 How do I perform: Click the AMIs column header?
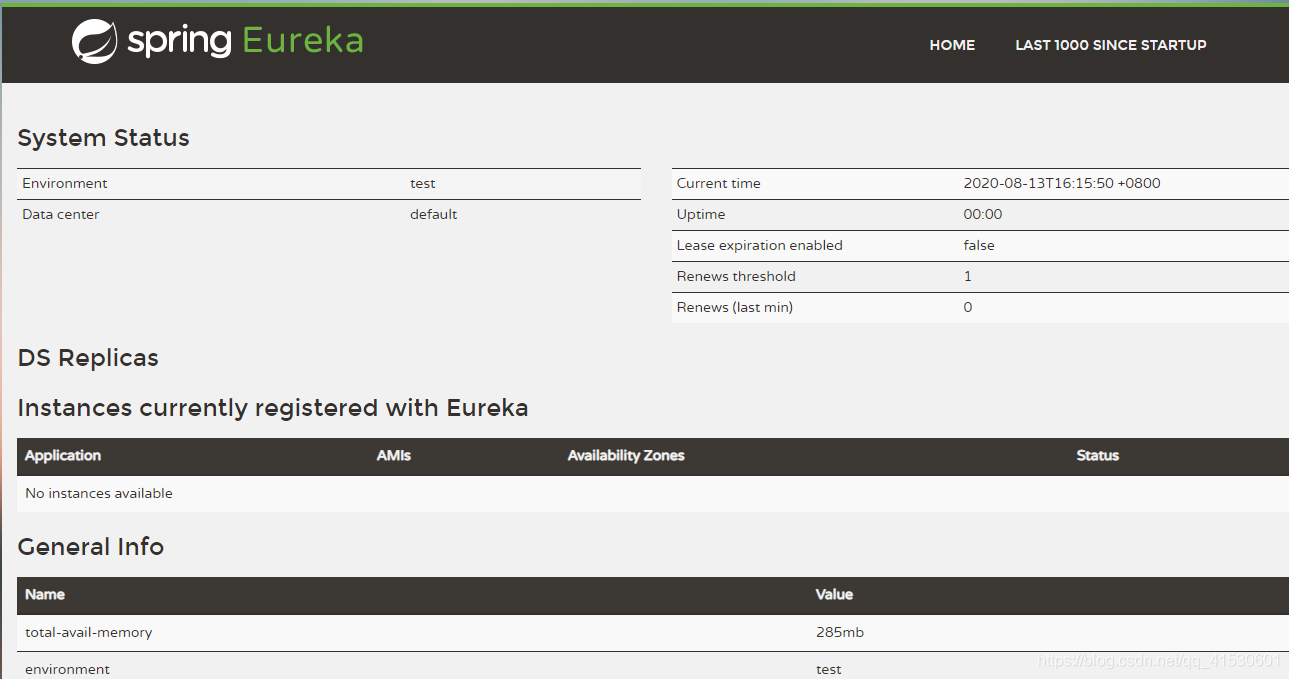pyautogui.click(x=394, y=456)
